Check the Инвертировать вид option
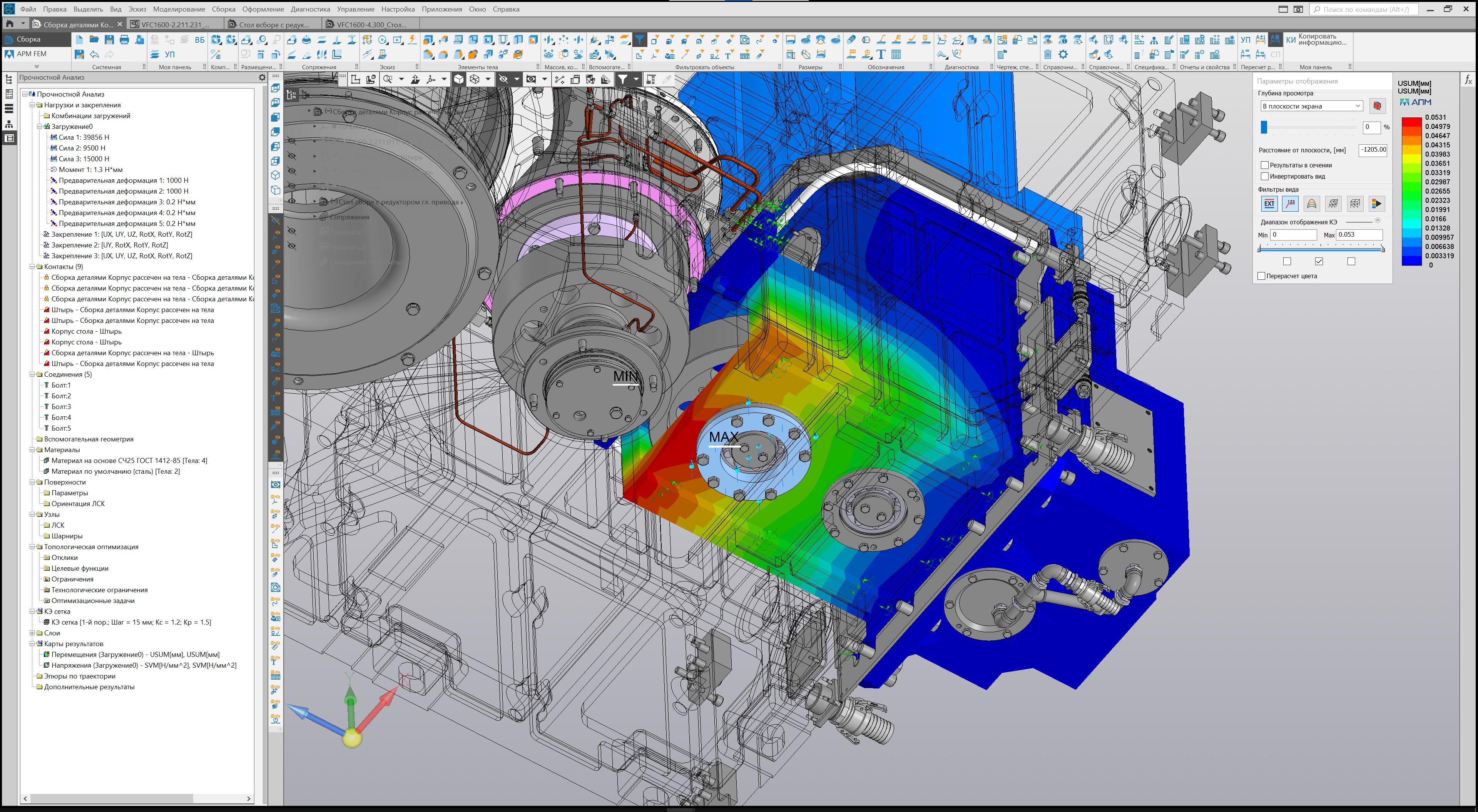The height and width of the screenshot is (812, 1478). [x=1264, y=176]
